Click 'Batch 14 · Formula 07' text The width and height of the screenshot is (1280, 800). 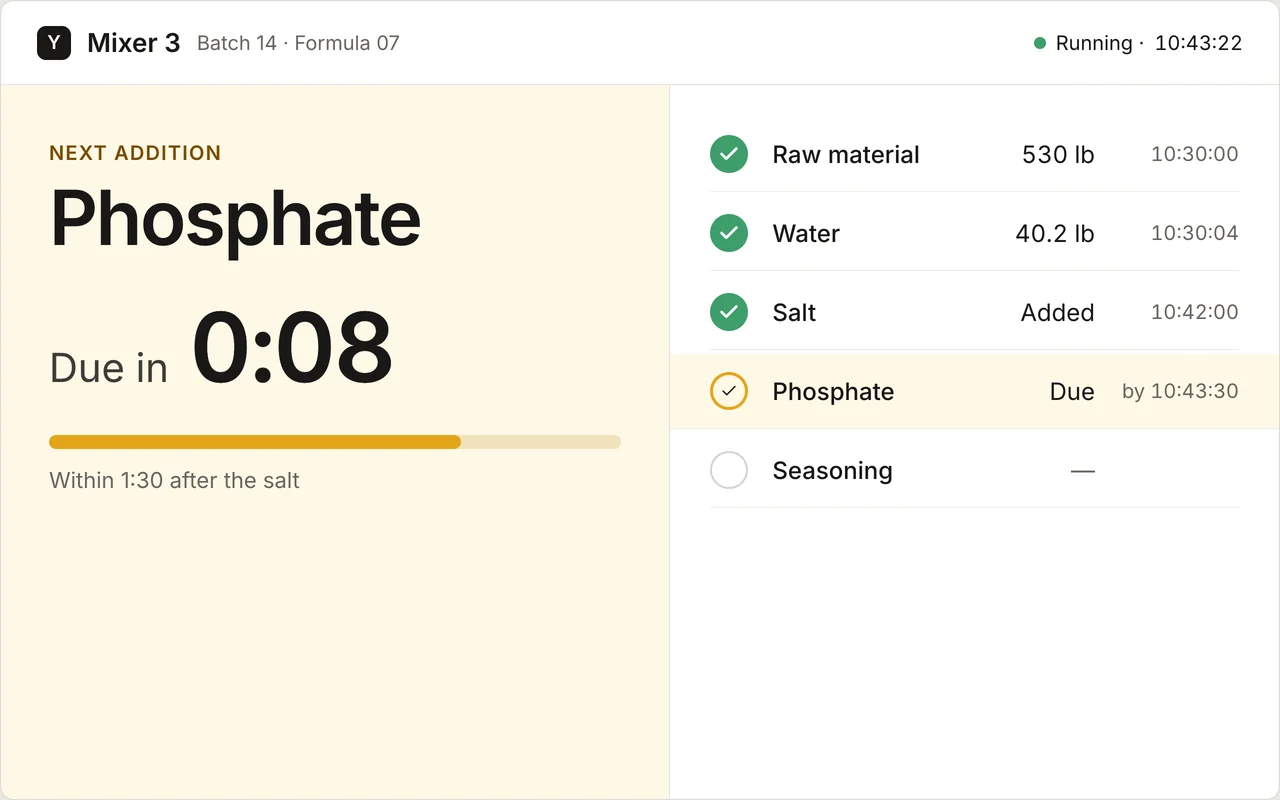click(298, 43)
